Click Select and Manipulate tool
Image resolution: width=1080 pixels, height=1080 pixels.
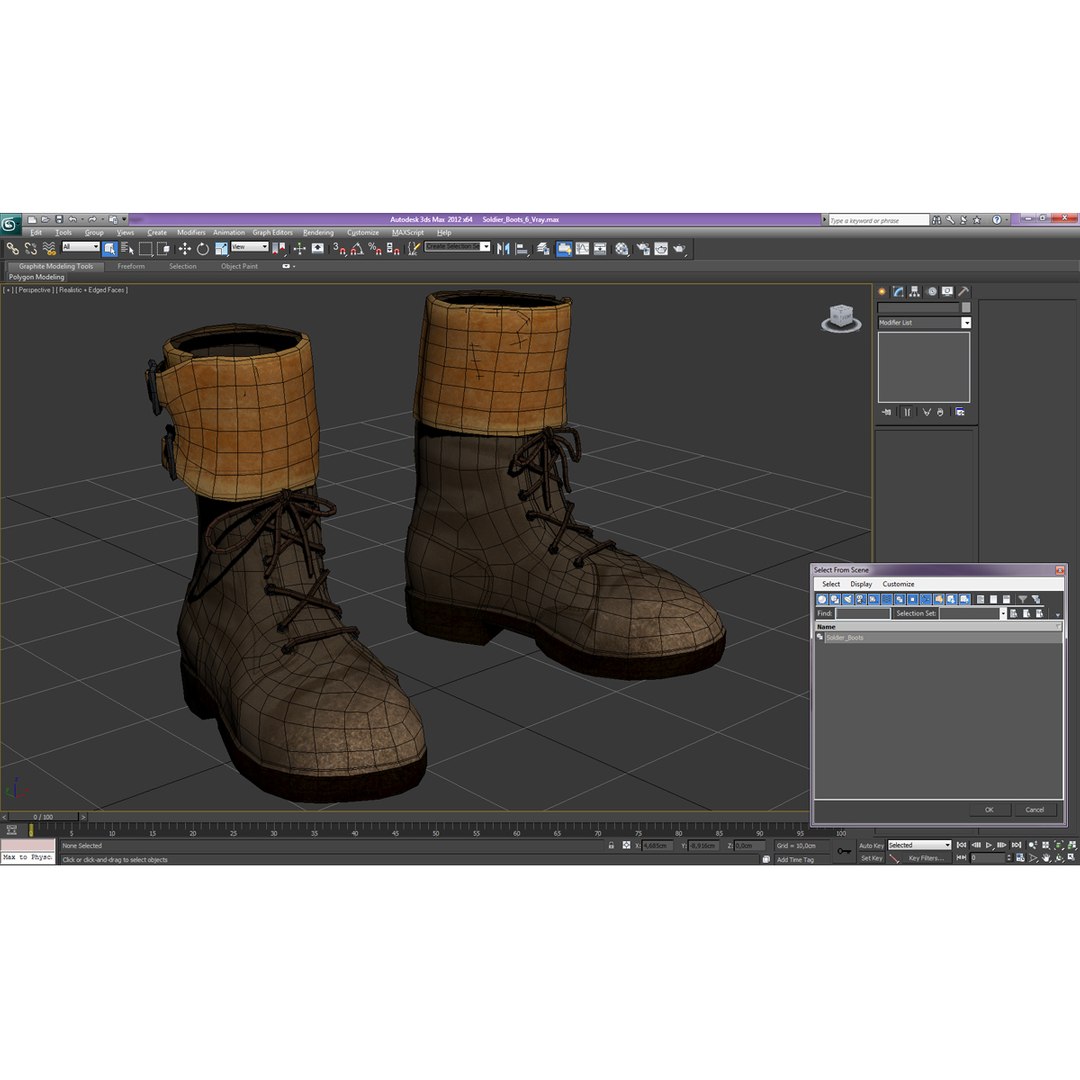299,249
